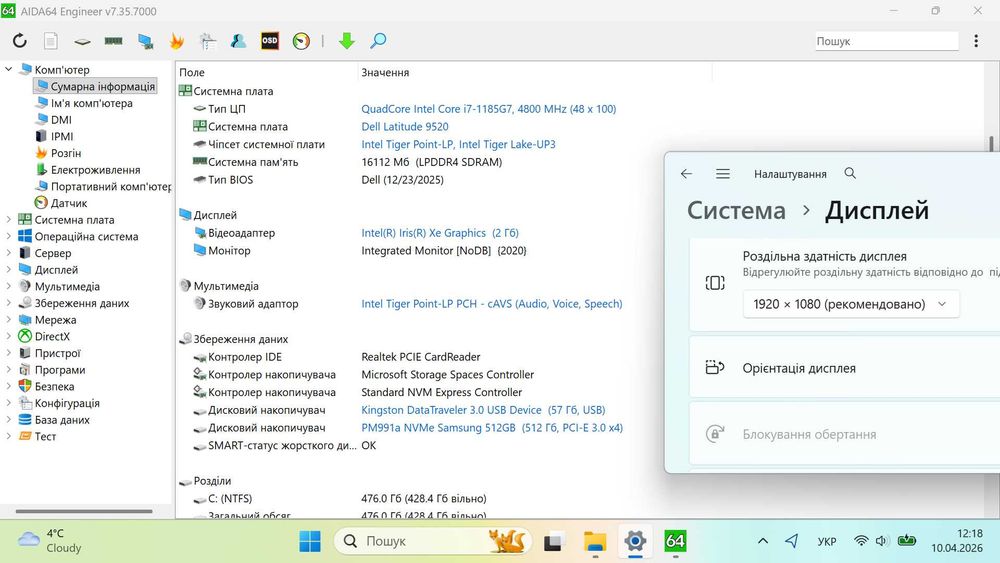Expand the Збереження даних tree node
The image size is (1000, 563).
coord(8,303)
